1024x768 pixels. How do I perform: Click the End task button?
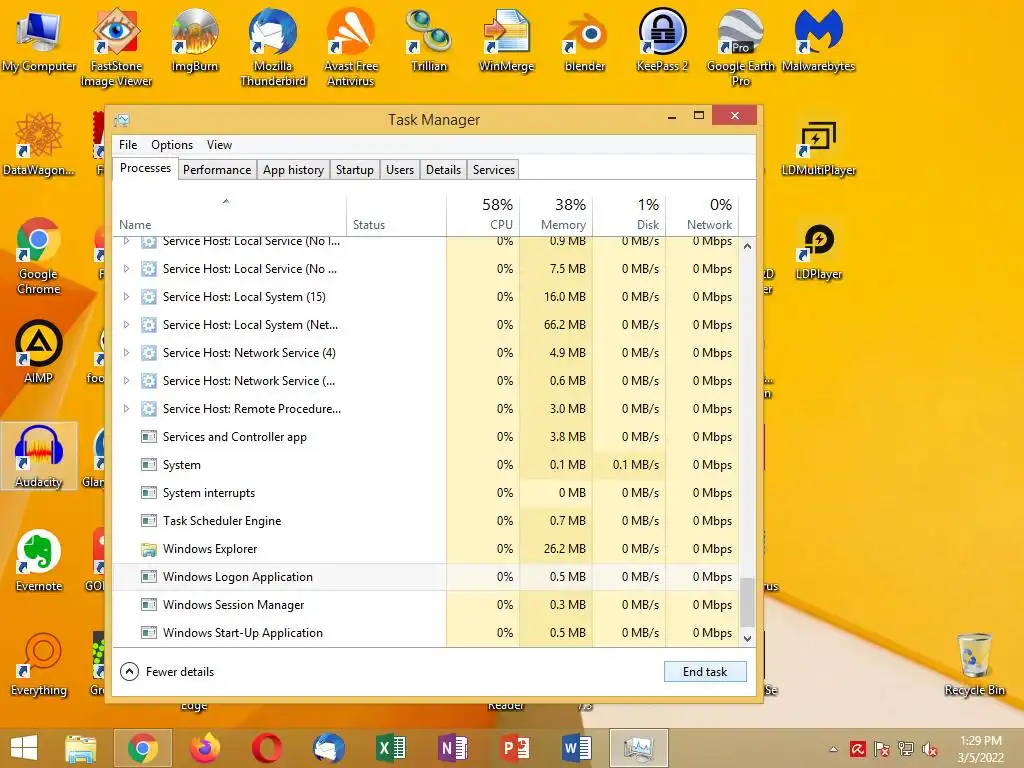(x=705, y=671)
